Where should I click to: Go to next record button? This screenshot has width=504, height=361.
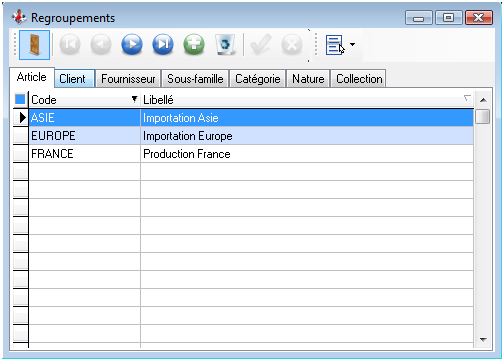point(132,44)
